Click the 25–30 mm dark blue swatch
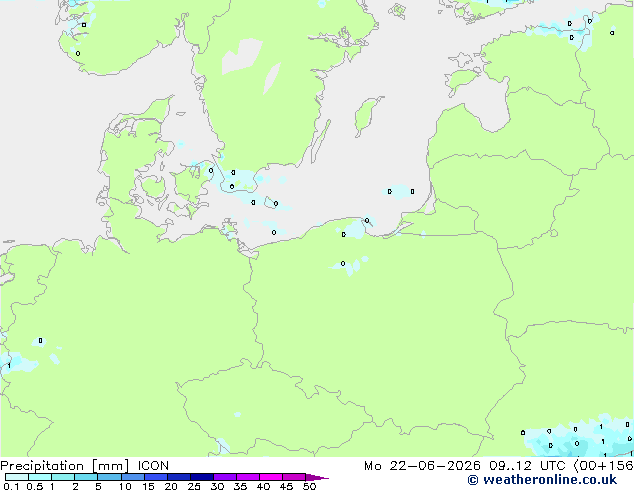The width and height of the screenshot is (634, 490). coord(202,477)
